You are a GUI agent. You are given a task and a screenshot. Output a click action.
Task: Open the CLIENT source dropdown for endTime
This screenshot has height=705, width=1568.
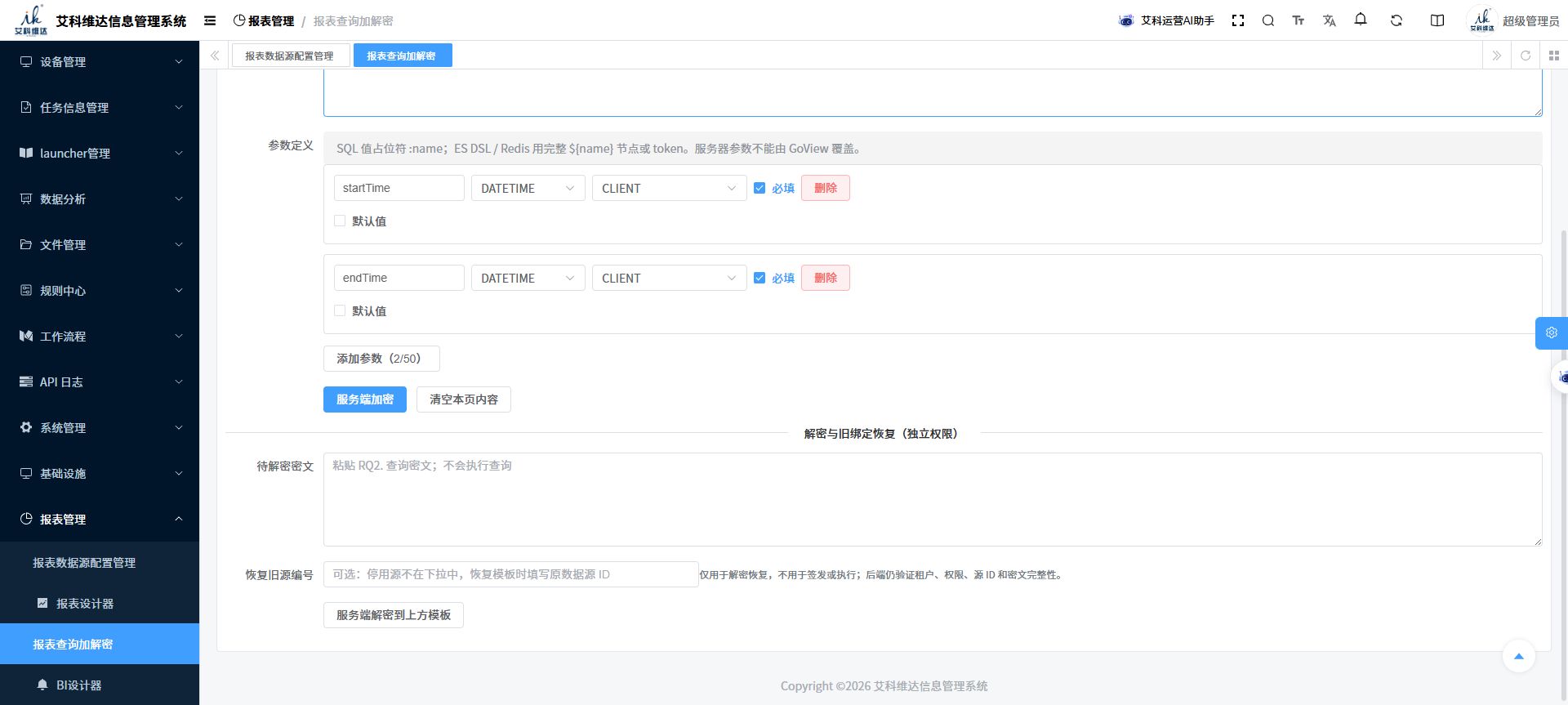(x=669, y=278)
